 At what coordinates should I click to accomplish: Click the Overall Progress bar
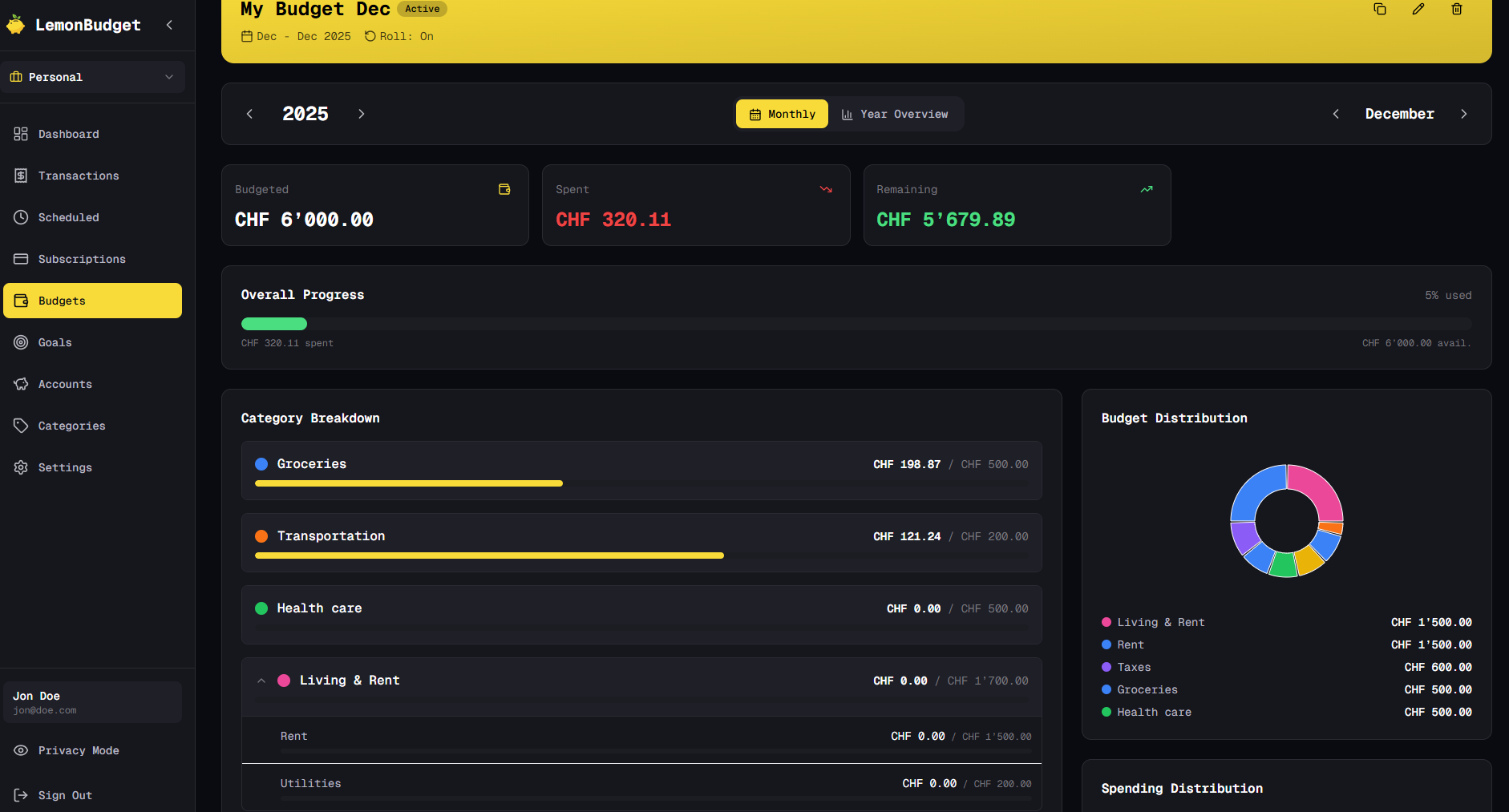pyautogui.click(x=856, y=324)
